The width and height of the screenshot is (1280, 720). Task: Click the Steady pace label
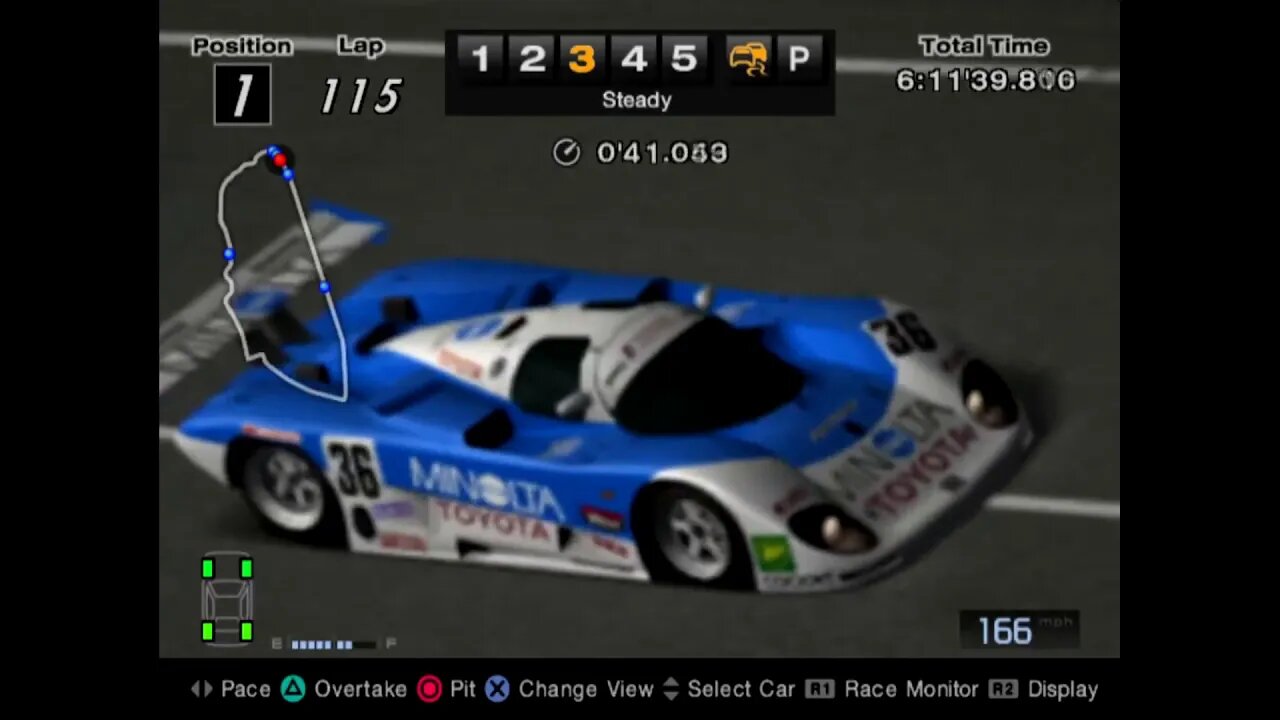(x=636, y=100)
